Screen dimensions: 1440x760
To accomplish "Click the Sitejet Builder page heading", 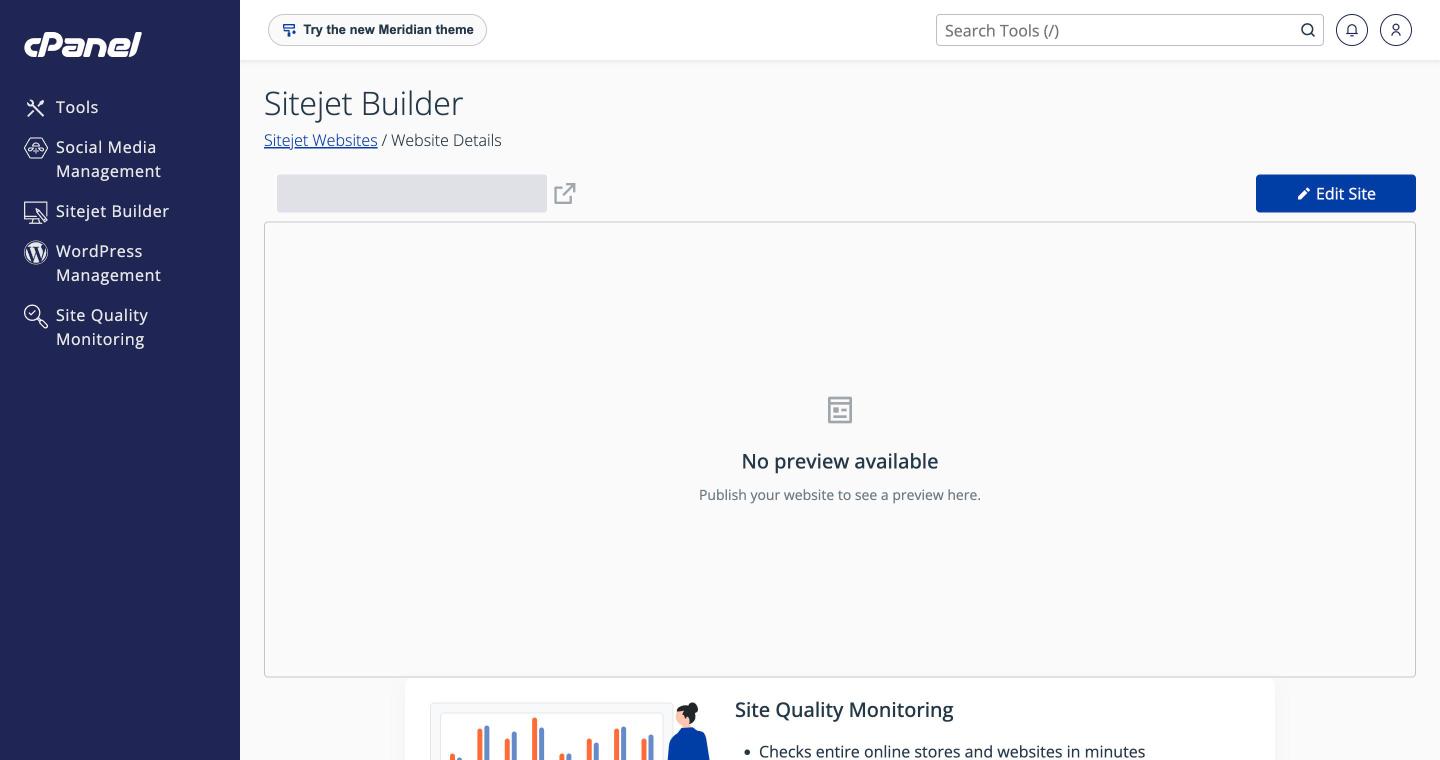I will coord(364,103).
